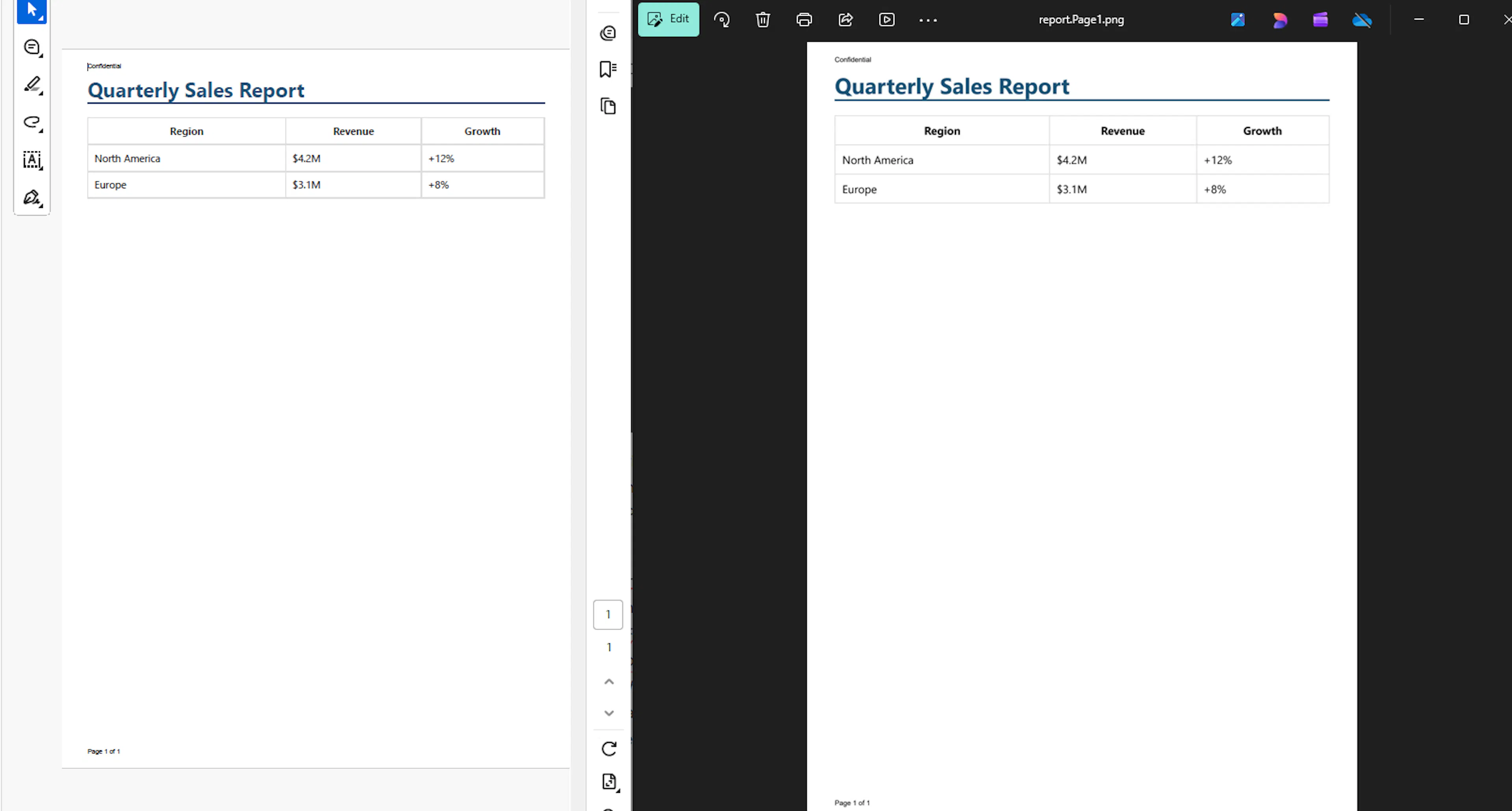Go to previous page with up chevron
Image resolution: width=1512 pixels, height=811 pixels.
(609, 682)
